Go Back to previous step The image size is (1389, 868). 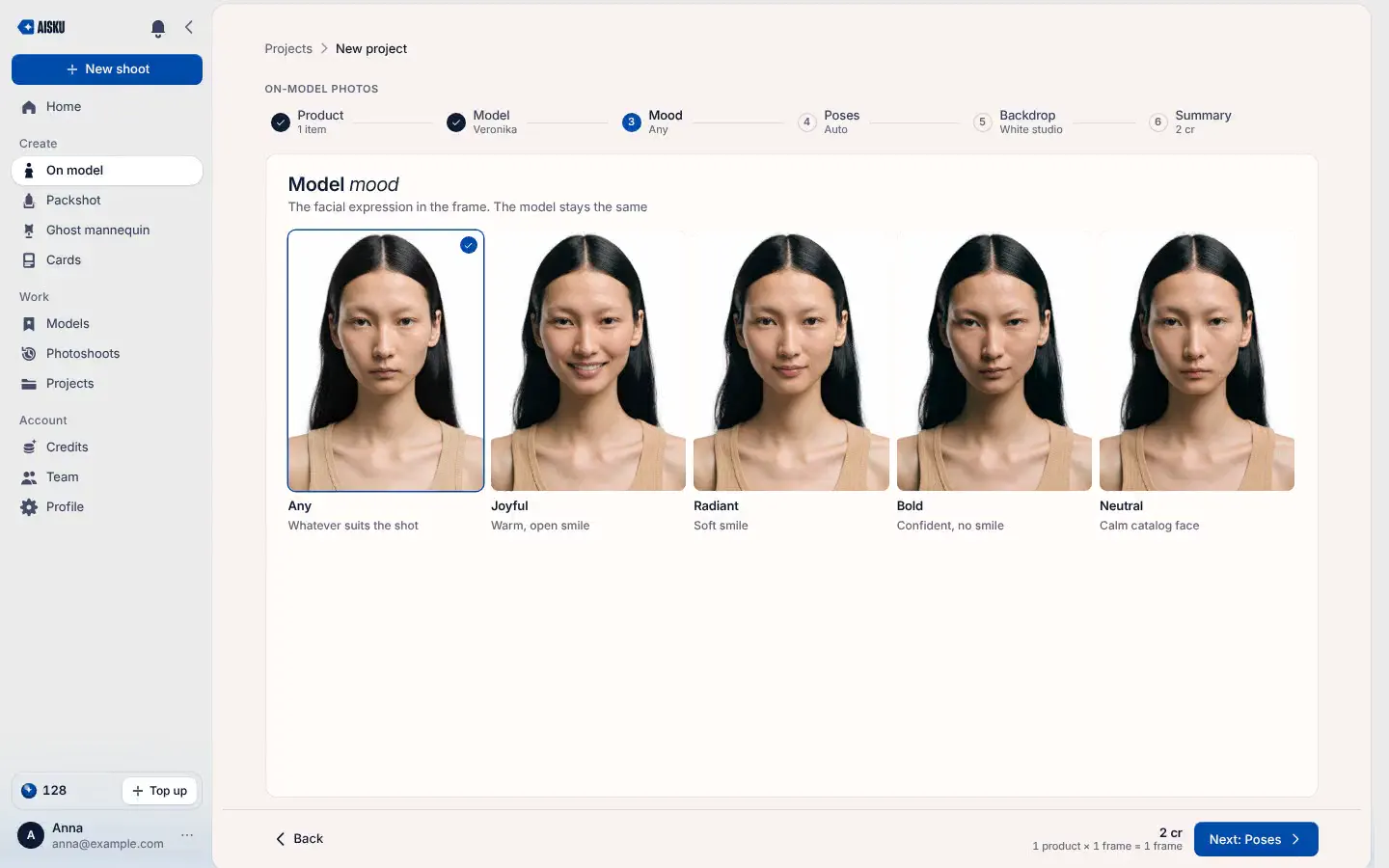coord(299,839)
